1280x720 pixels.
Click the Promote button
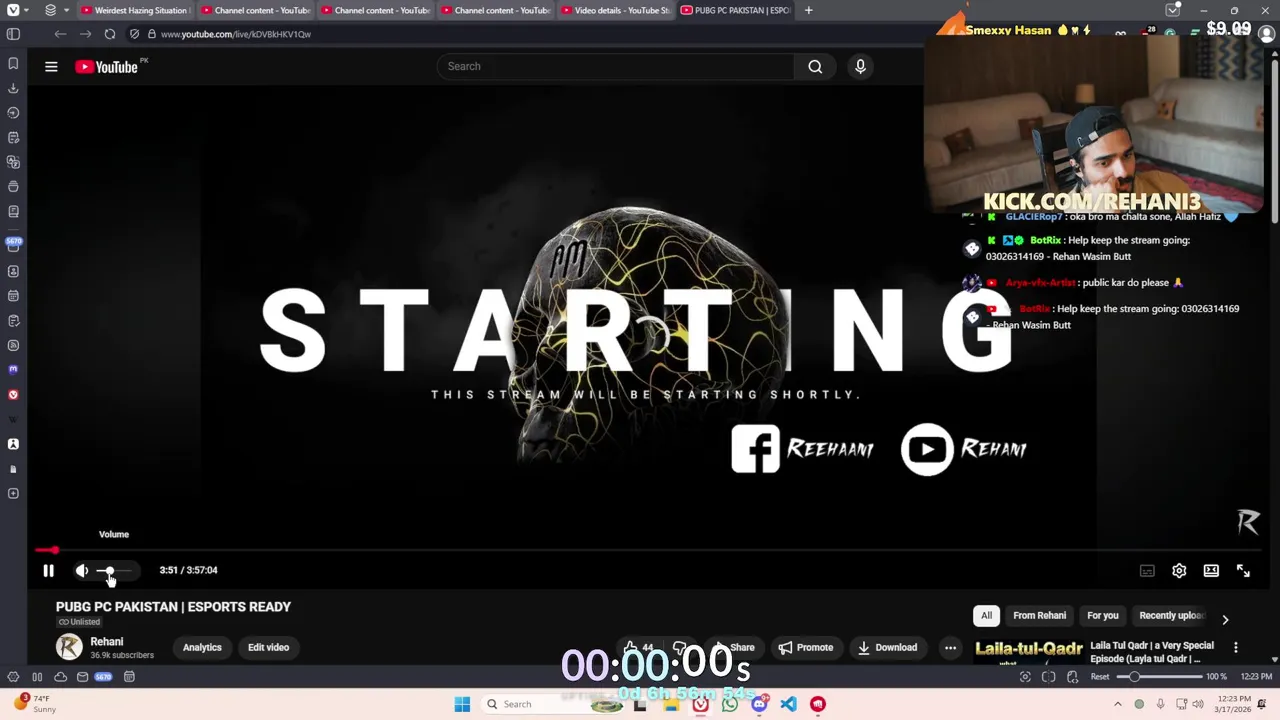tap(806, 647)
